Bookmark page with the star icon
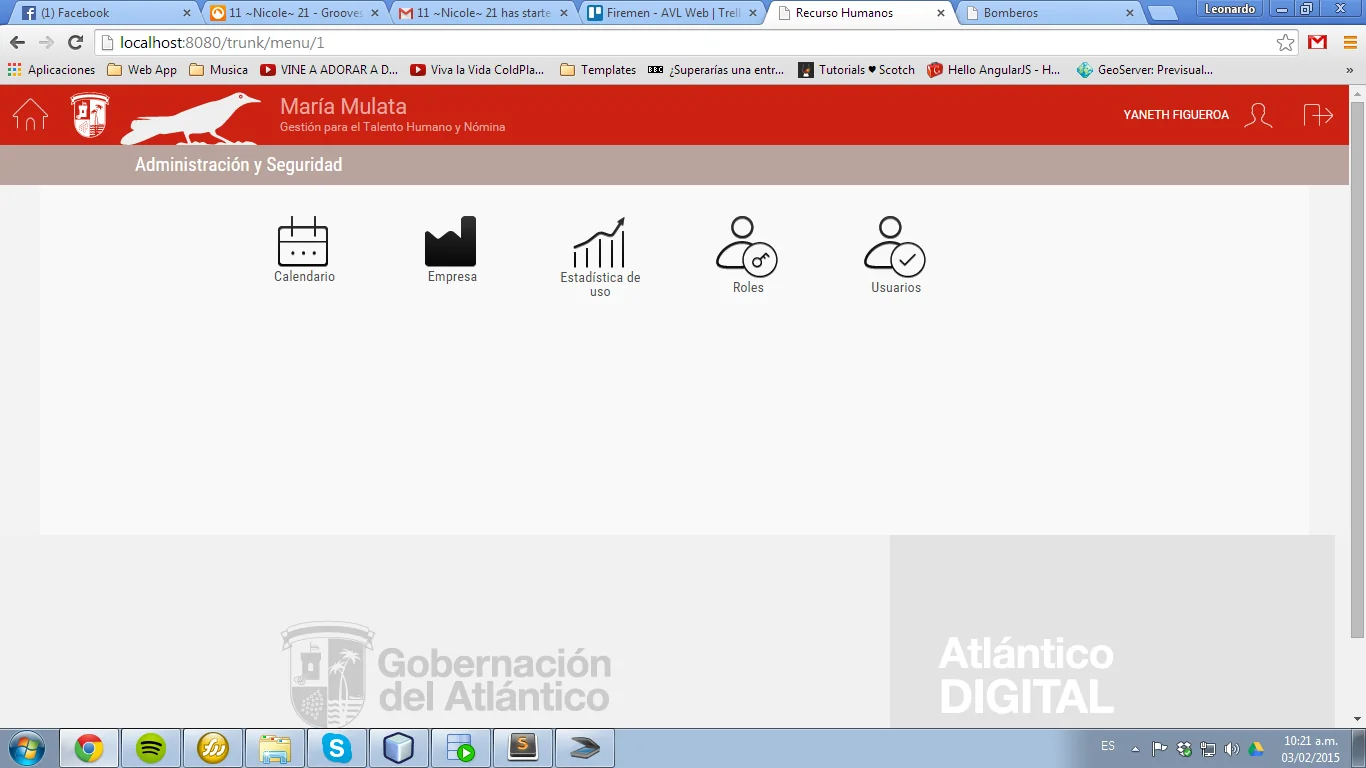 [x=1285, y=43]
